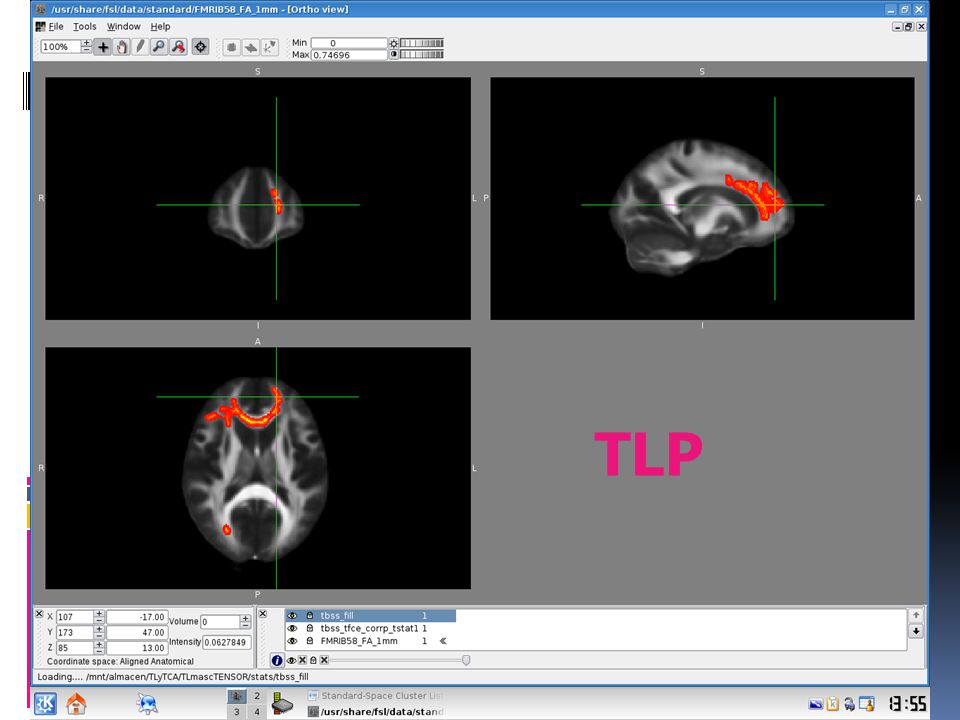Open overlay information dialog (i button)
The height and width of the screenshot is (720, 960).
point(277,660)
